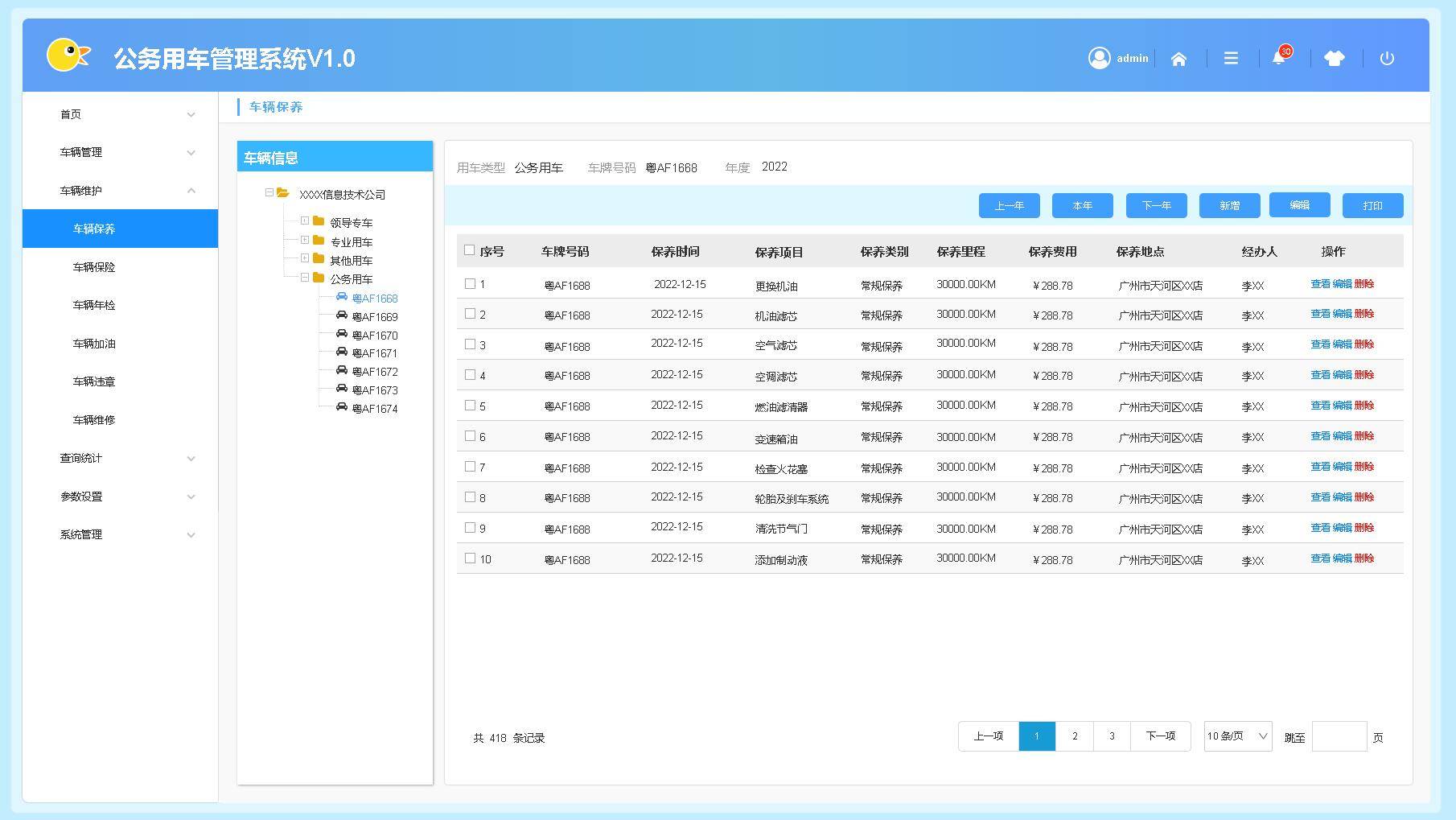Collapse the 公务用车 tree folder
The width and height of the screenshot is (1456, 820).
[x=305, y=278]
